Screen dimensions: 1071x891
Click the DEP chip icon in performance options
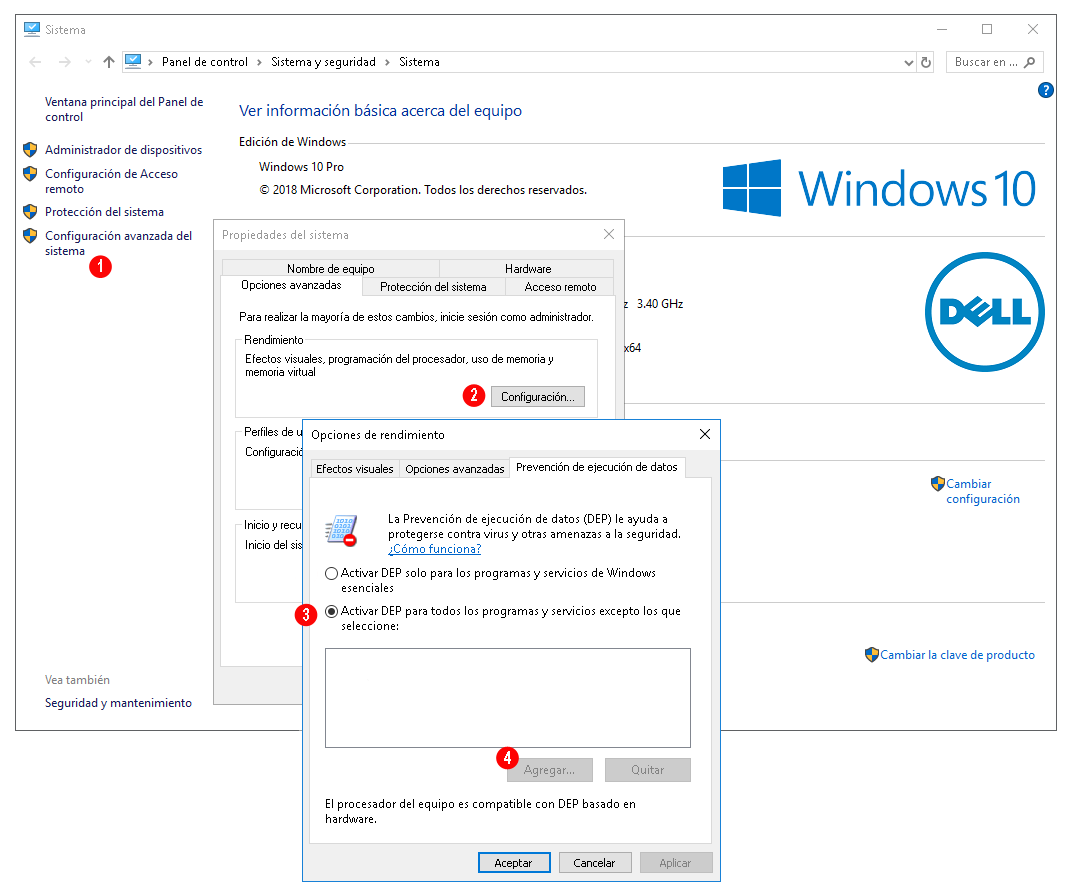pos(341,530)
